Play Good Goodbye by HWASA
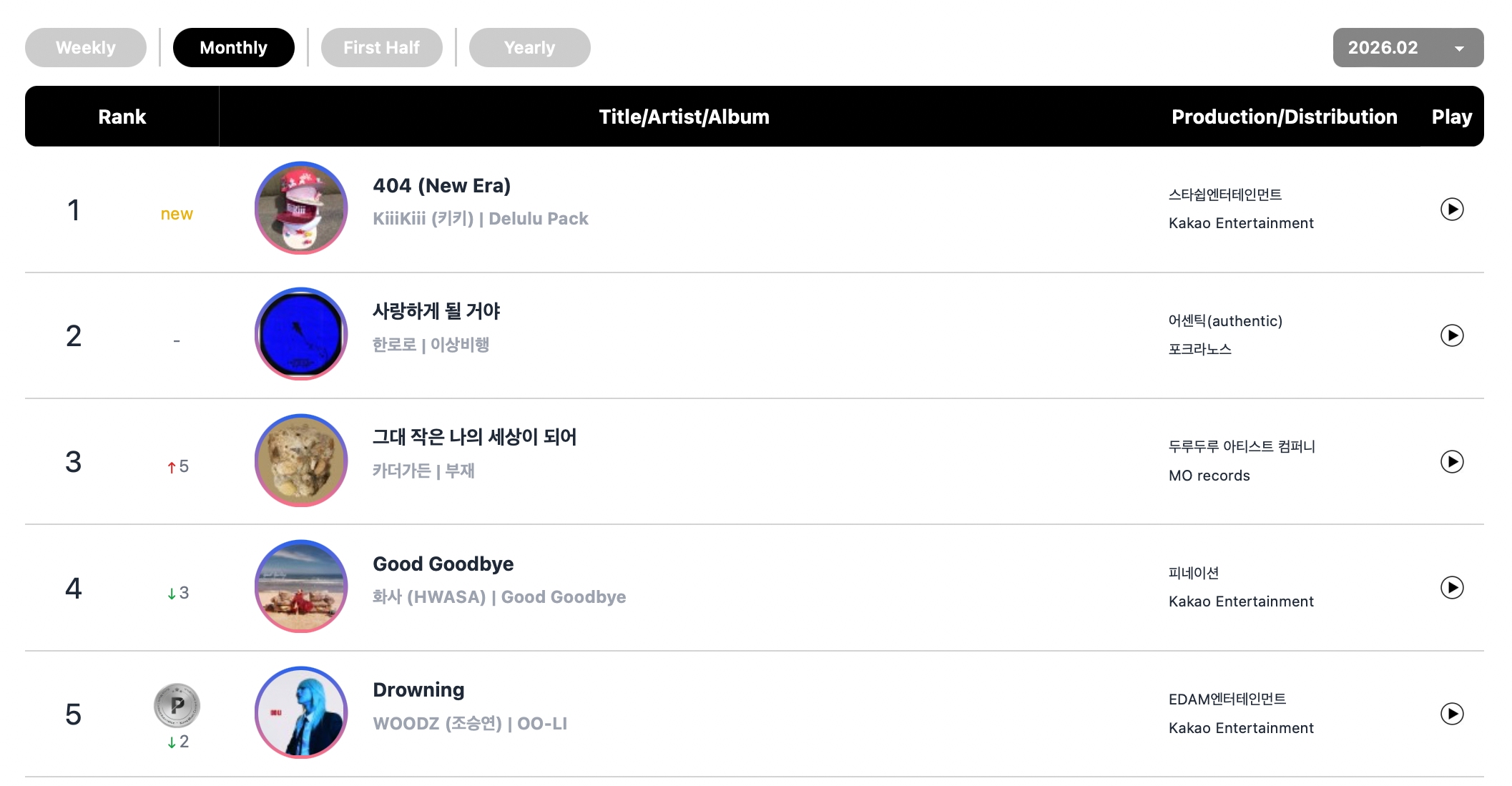Screen dimensions: 1512x786 click(x=1451, y=588)
